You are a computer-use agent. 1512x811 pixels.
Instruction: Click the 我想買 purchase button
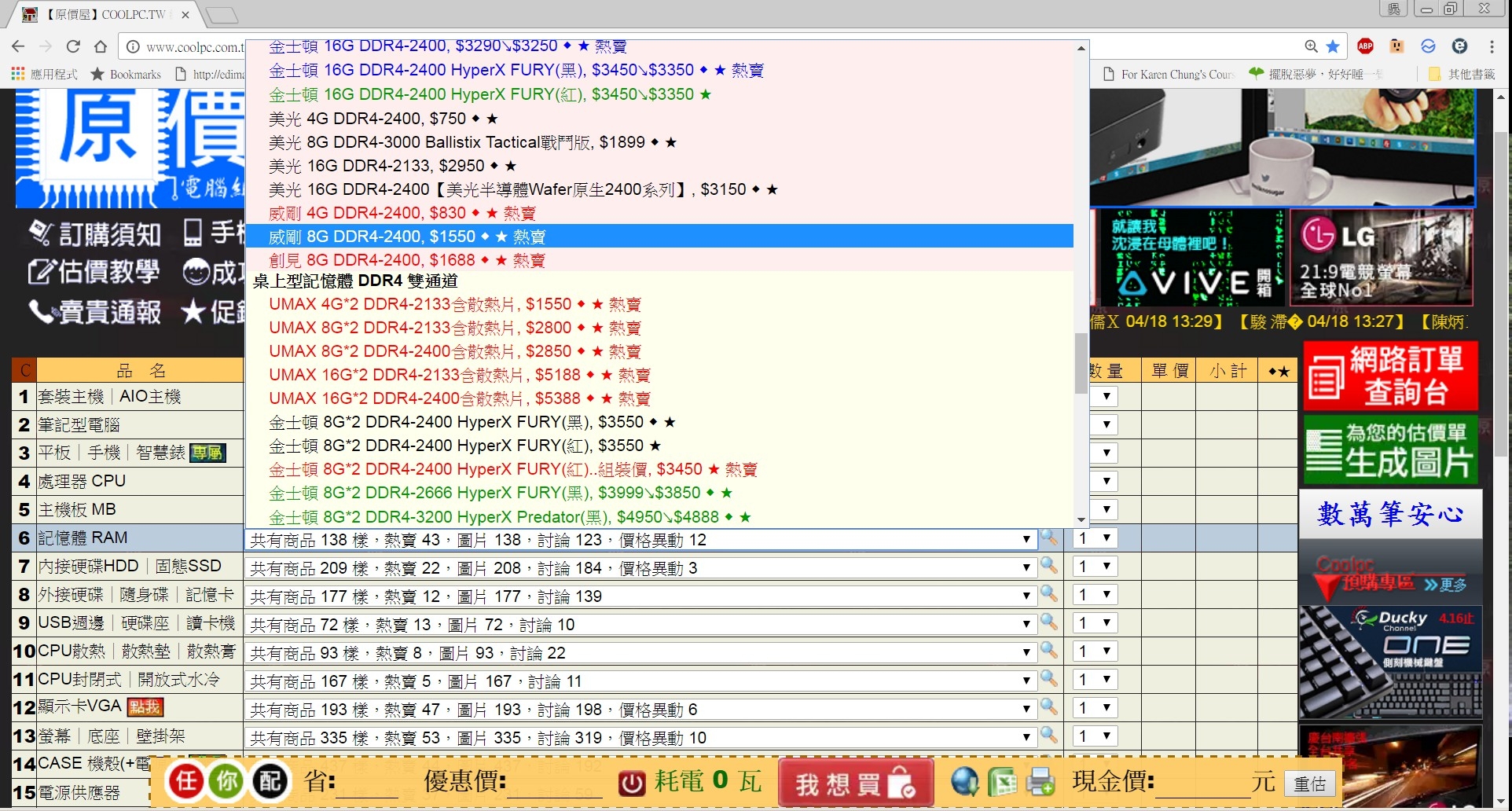pyautogui.click(x=856, y=783)
